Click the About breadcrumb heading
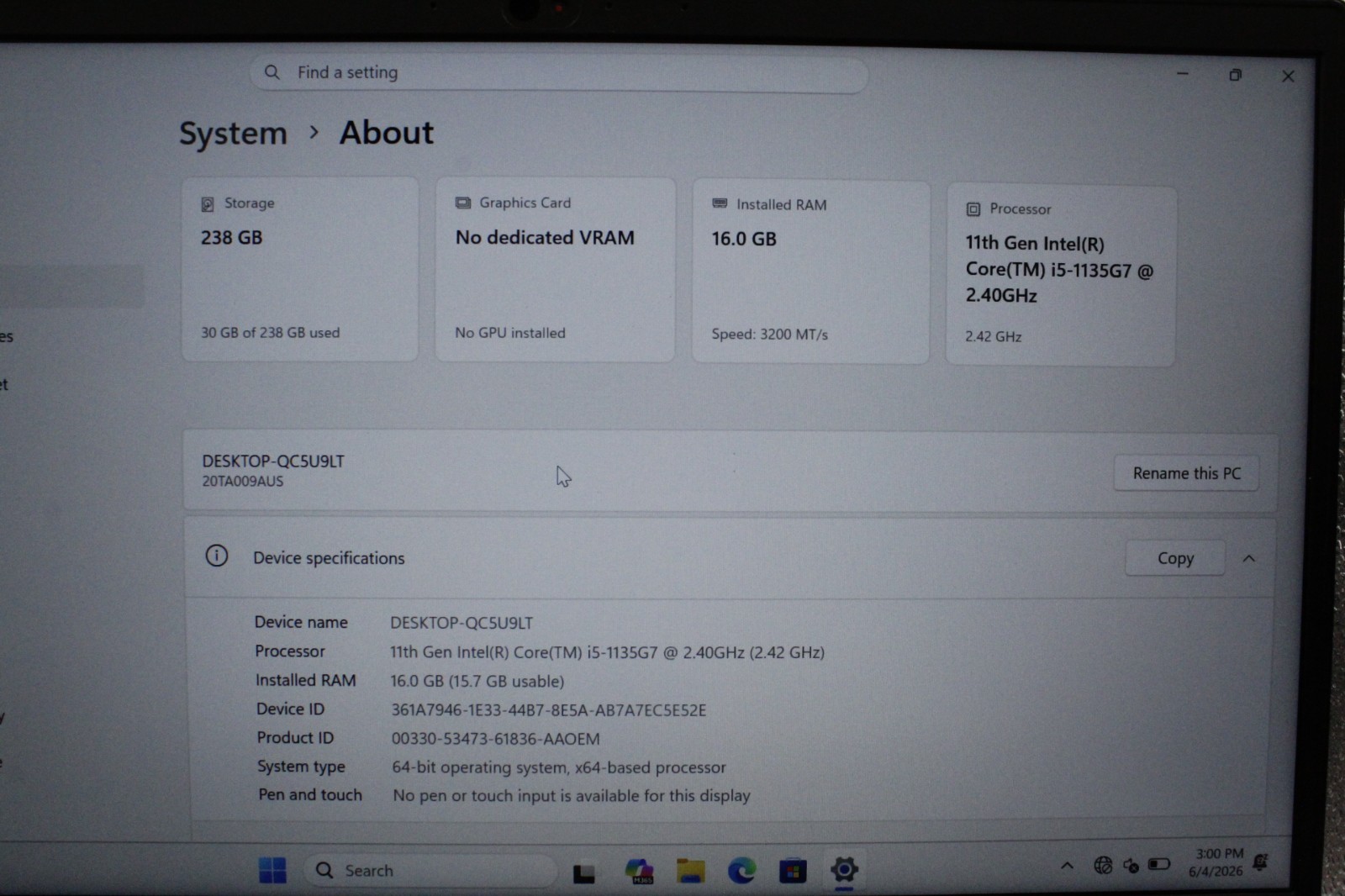1345x896 pixels. pyautogui.click(x=387, y=133)
